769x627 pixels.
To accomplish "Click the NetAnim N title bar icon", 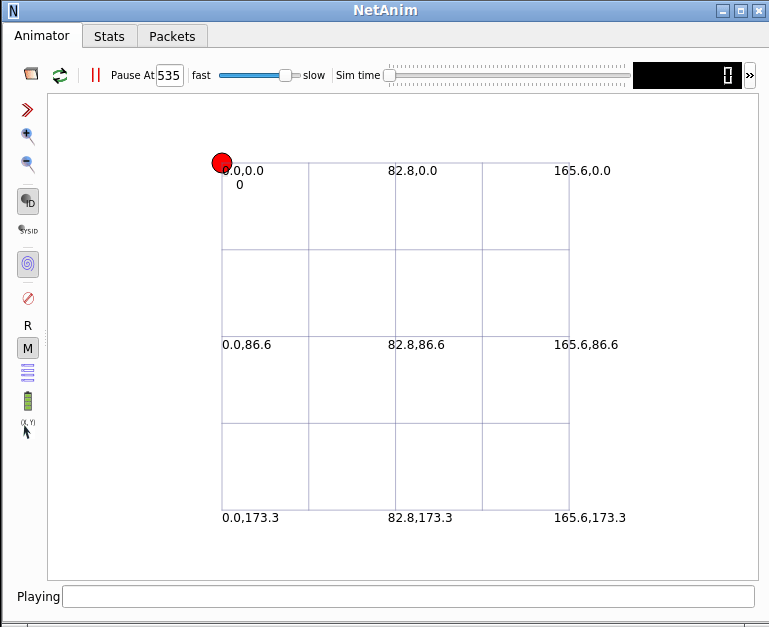I will [13, 10].
